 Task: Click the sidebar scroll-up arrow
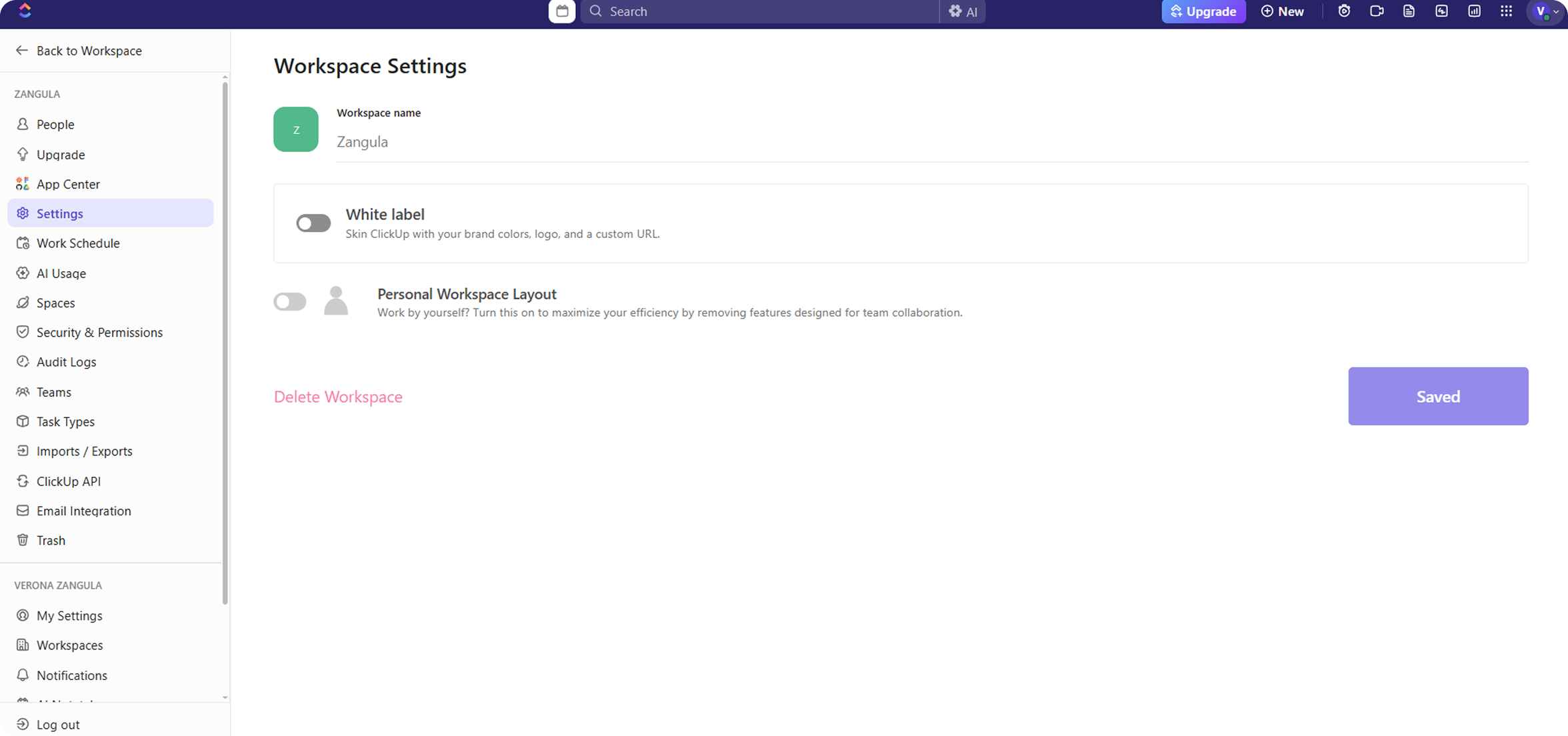(x=225, y=77)
